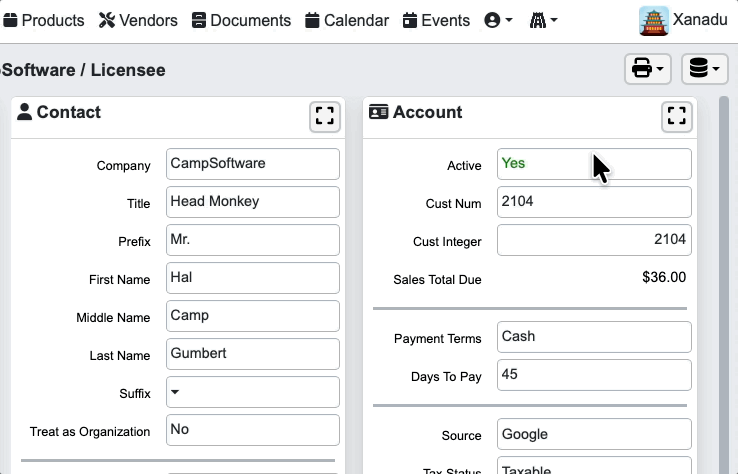Screen dimensions: 738x474
Task: Click the Contact person icon
Action: click(x=25, y=112)
